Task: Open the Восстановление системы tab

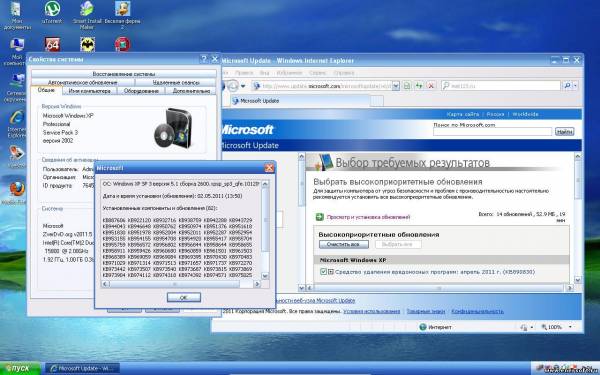Action: [124, 73]
